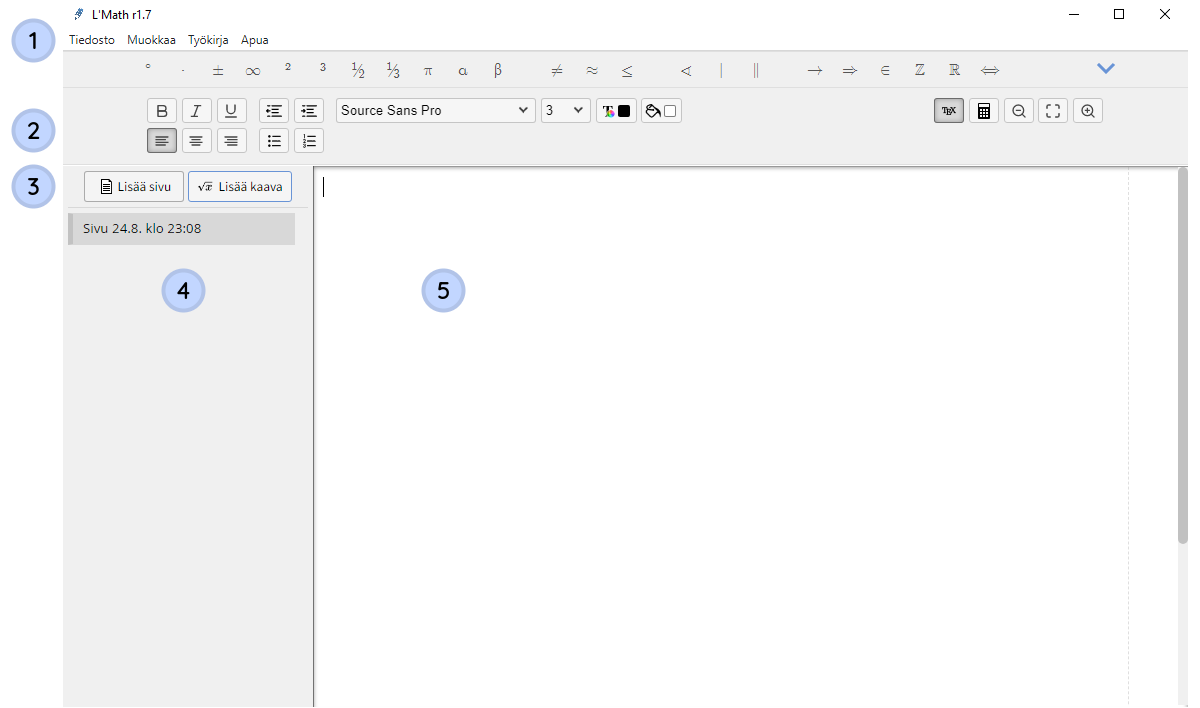This screenshot has width=1200, height=708.
Task: Insert the double implication arrow
Action: (850, 70)
